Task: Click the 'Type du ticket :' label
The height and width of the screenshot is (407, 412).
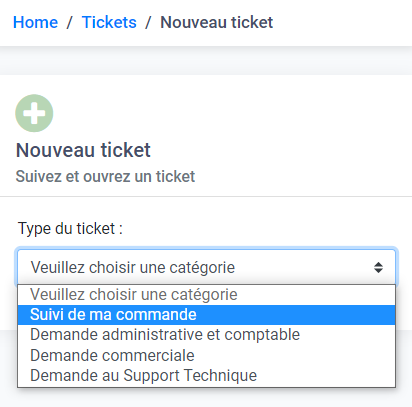Action: (x=70, y=229)
